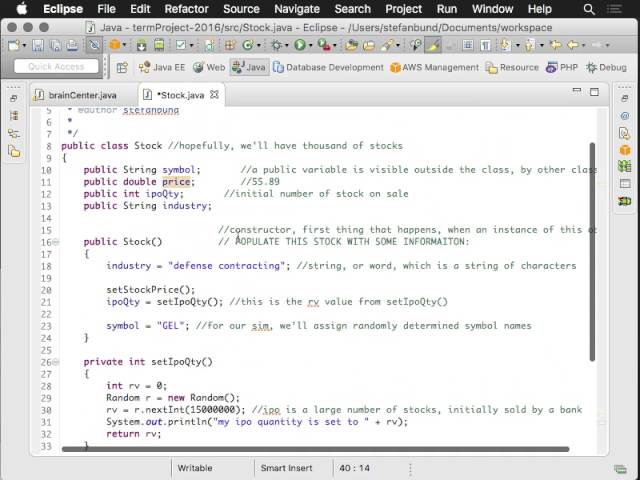Click the editor horizontal scrollbar

click(315, 449)
